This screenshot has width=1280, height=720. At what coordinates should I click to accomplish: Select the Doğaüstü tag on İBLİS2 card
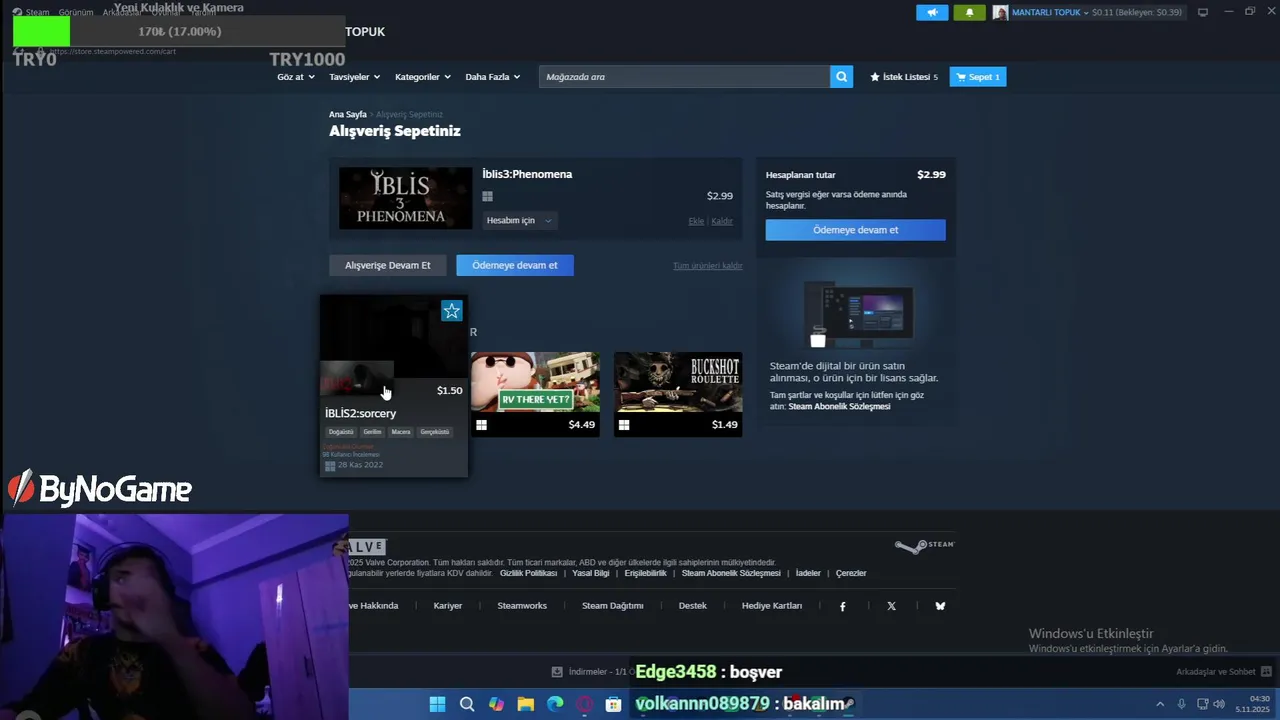341,432
